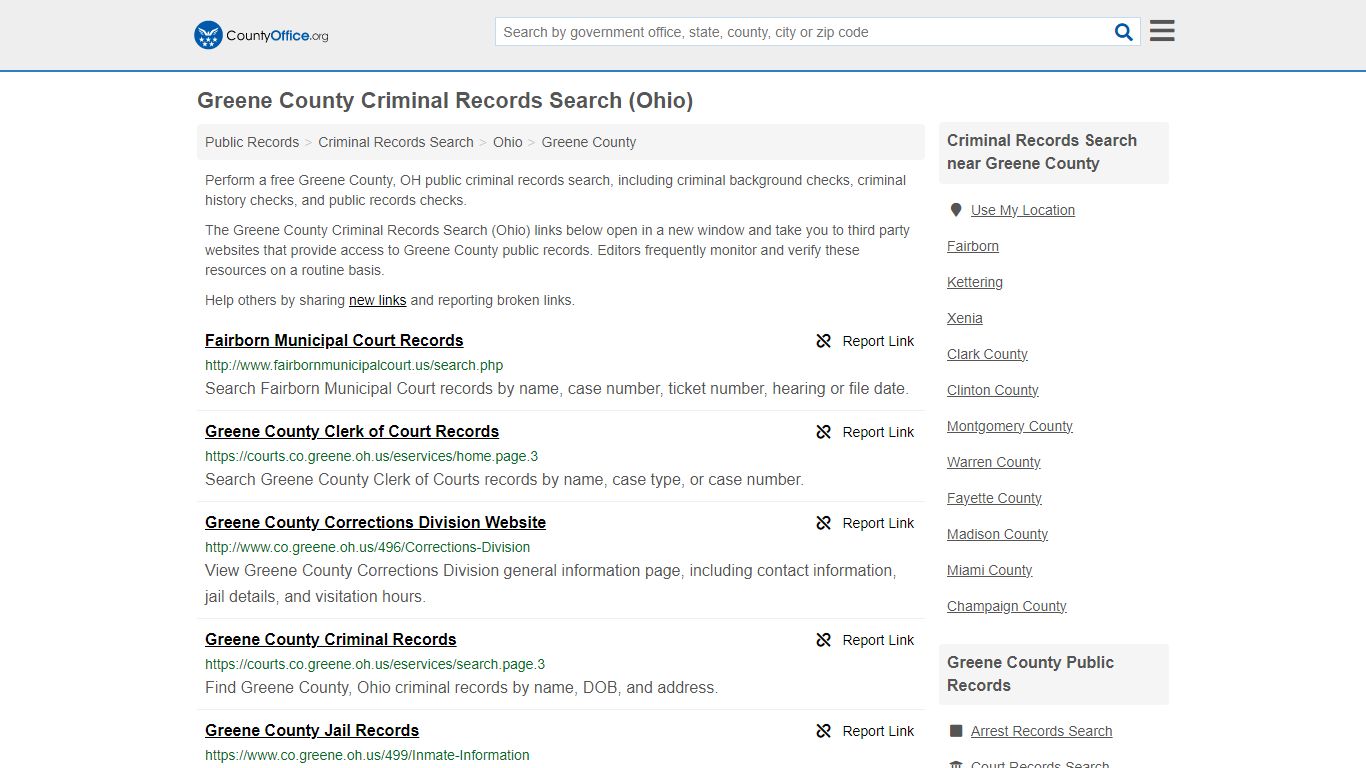This screenshot has height=768, width=1366.
Task: Open Kettering nearby link
Action: pos(975,282)
